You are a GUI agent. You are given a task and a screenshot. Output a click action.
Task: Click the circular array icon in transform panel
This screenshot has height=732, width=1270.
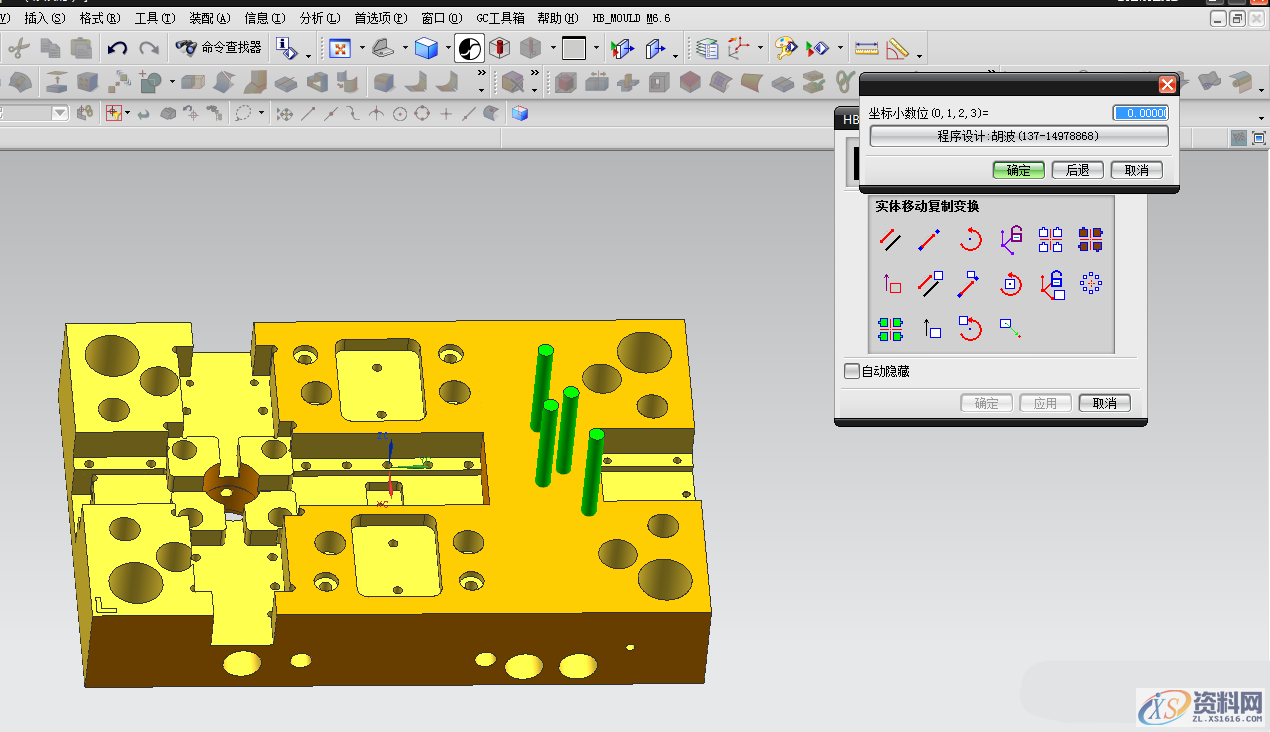click(1091, 284)
